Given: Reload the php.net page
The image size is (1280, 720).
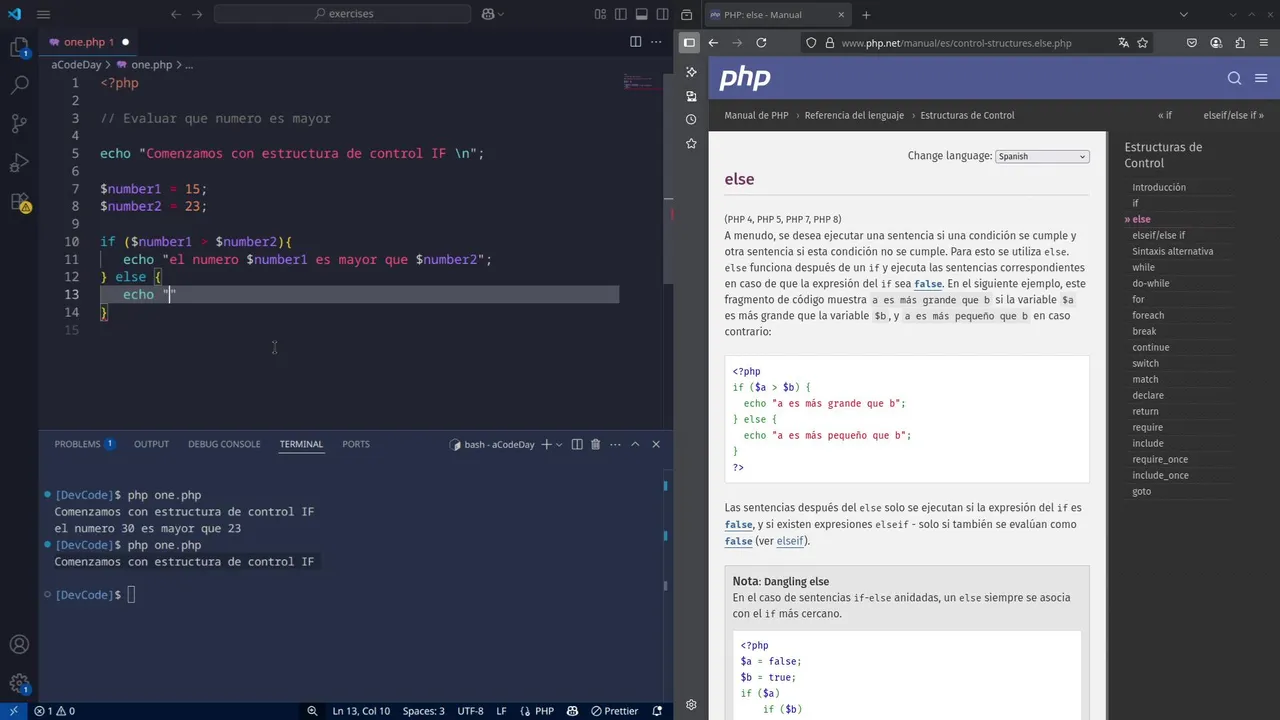Looking at the screenshot, I should [761, 43].
